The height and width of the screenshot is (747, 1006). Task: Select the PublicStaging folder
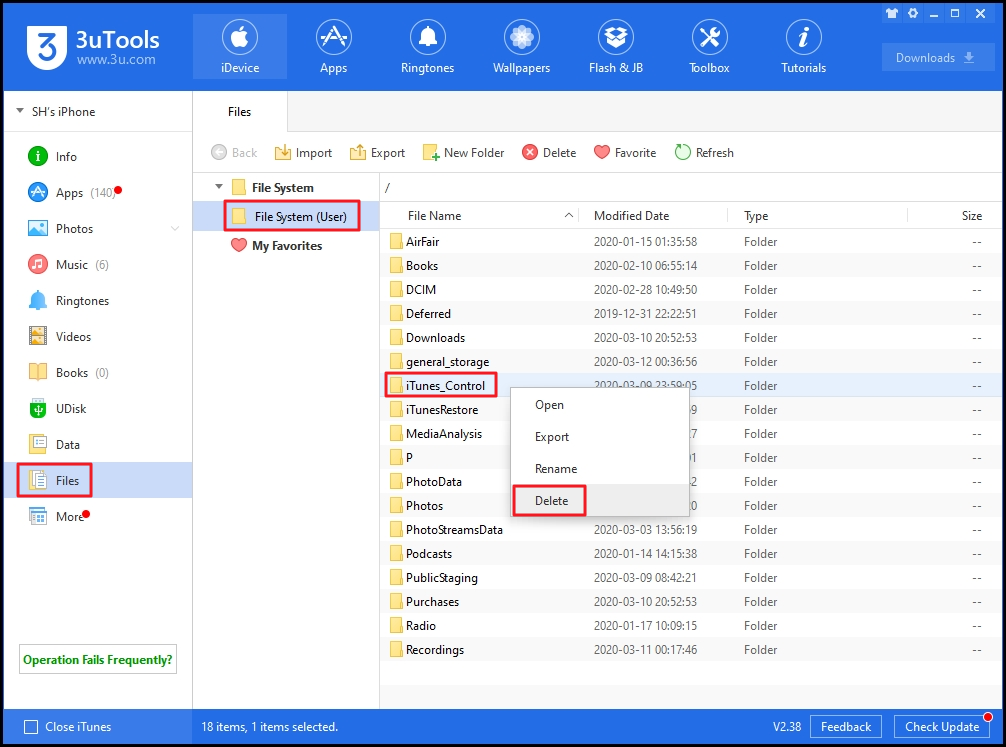click(x=690, y=578)
